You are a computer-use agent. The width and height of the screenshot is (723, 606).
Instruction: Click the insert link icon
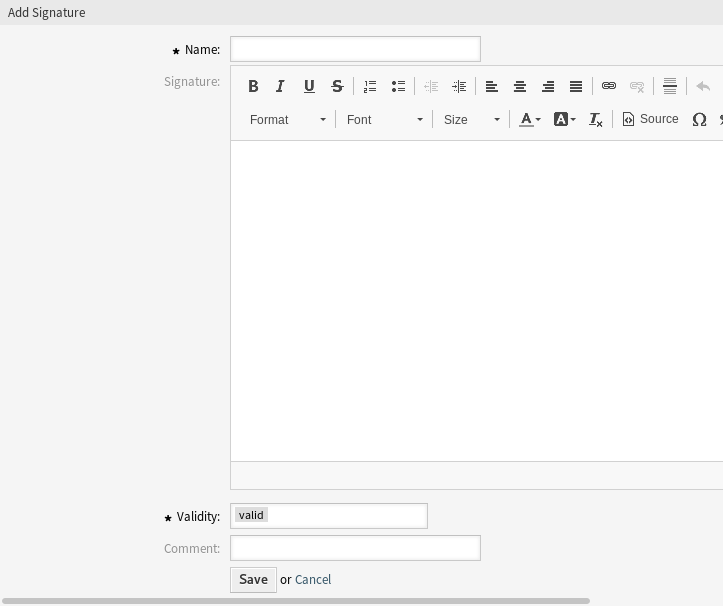coord(609,86)
